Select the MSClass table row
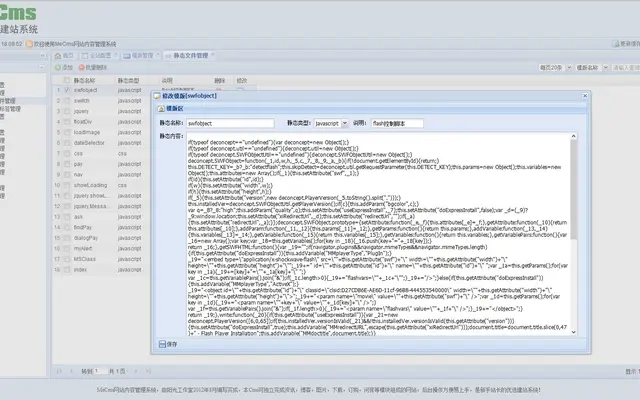This screenshot has width=640, height=400. (x=102, y=259)
